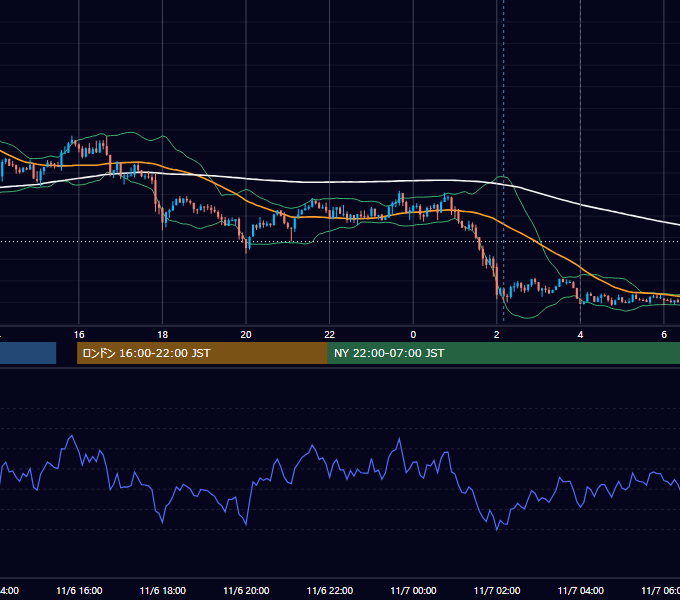Click the "11/6 22:00" date label

point(330,591)
